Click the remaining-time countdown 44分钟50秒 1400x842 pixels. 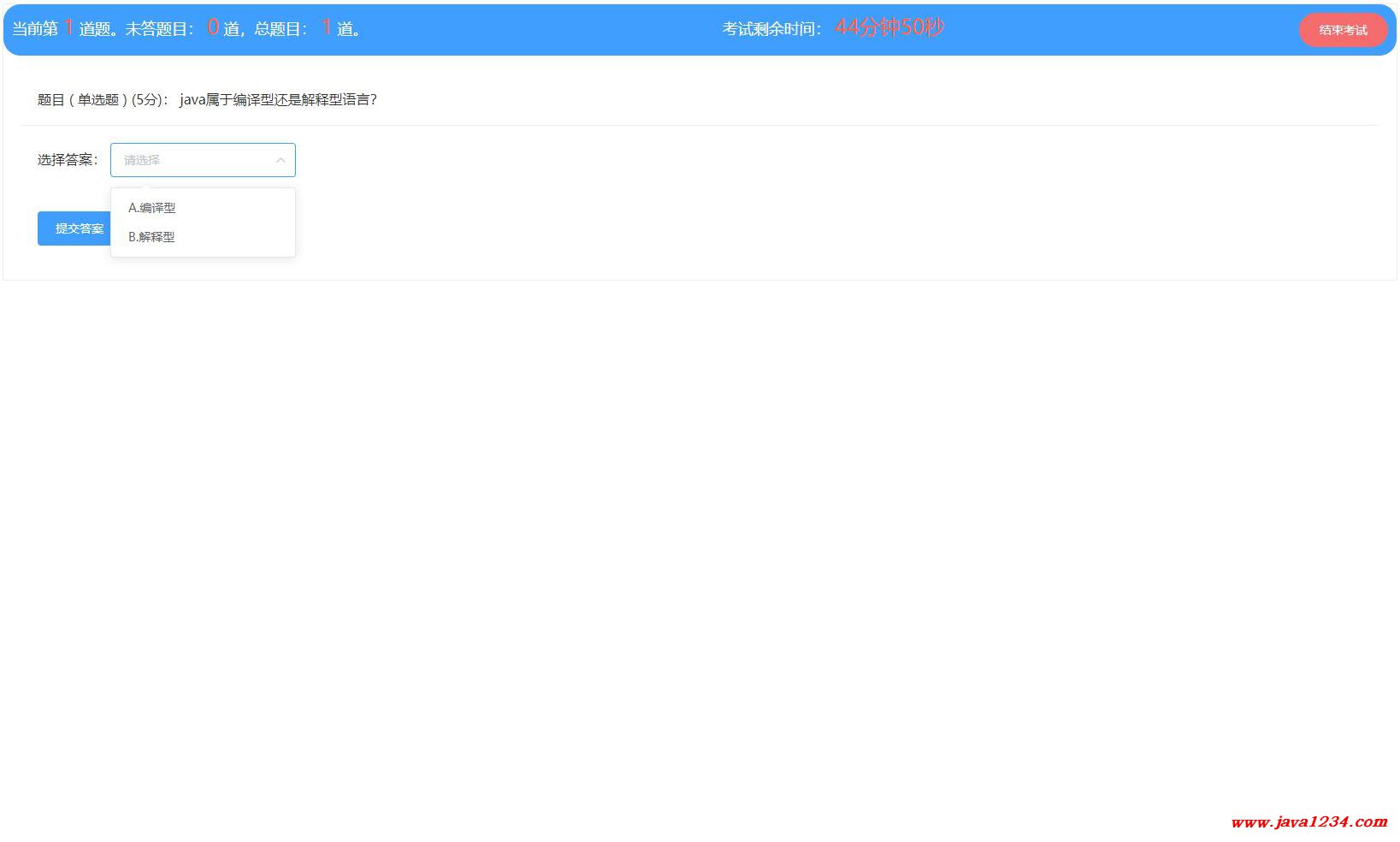coord(889,27)
